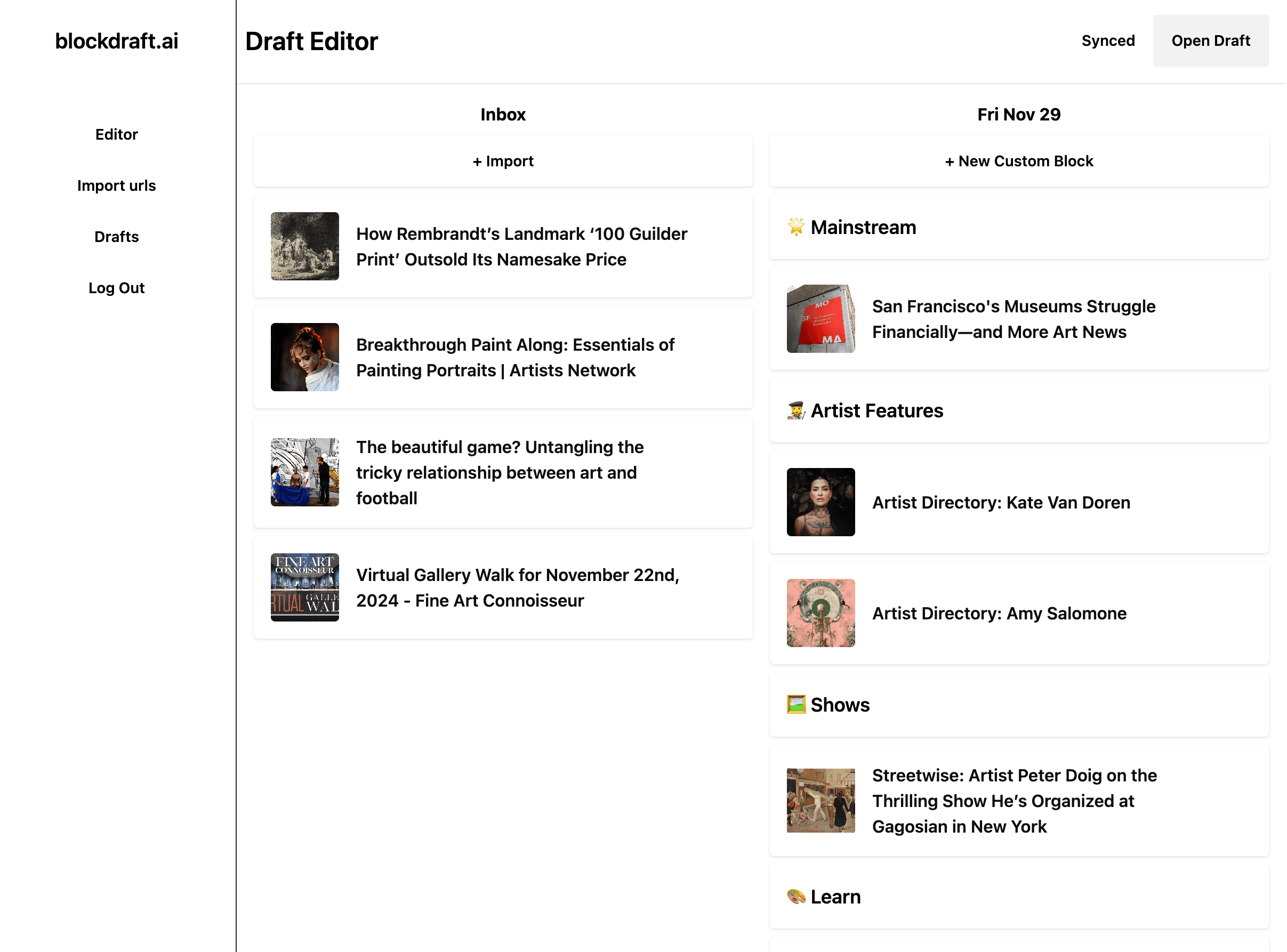Open the Editor page from sidebar
Image resolution: width=1287 pixels, height=952 pixels.
(116, 134)
